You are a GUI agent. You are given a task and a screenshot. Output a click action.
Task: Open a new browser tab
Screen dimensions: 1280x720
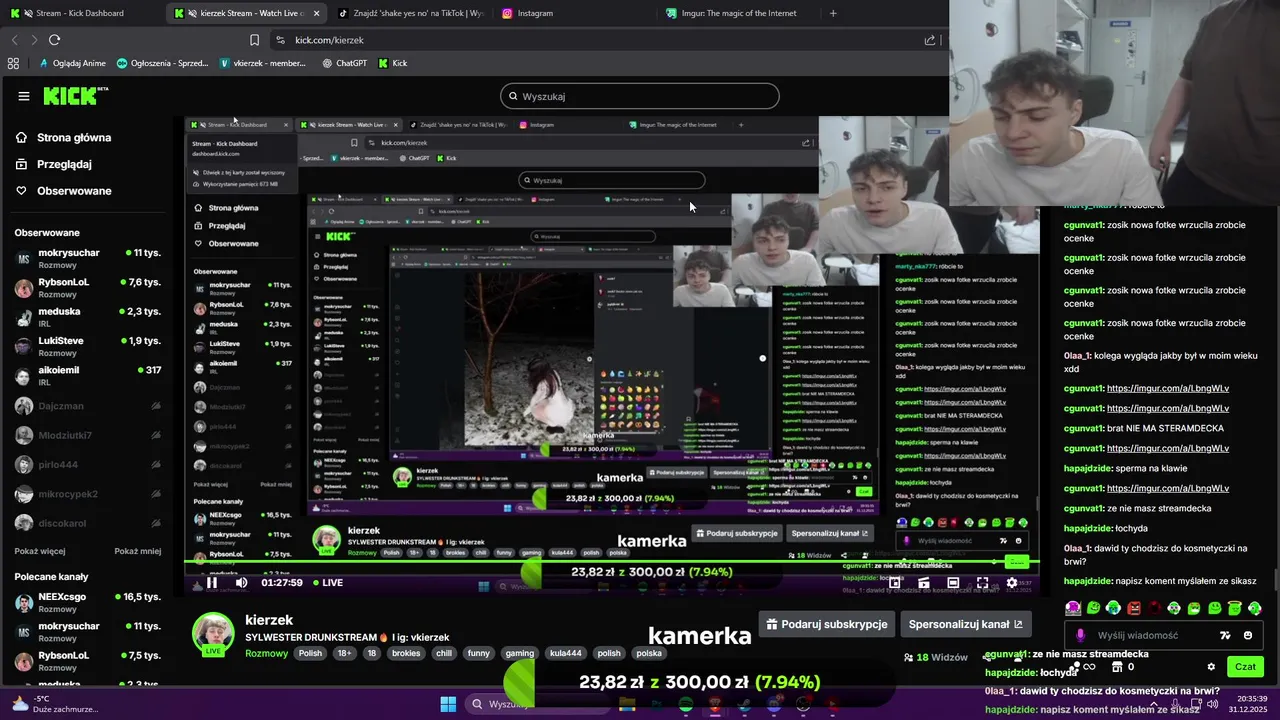pos(833,13)
